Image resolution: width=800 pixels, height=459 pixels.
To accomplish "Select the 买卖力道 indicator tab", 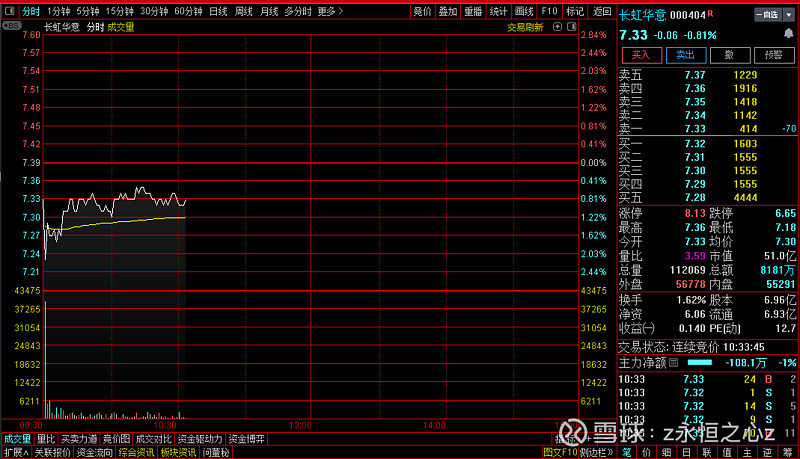I will point(79,439).
